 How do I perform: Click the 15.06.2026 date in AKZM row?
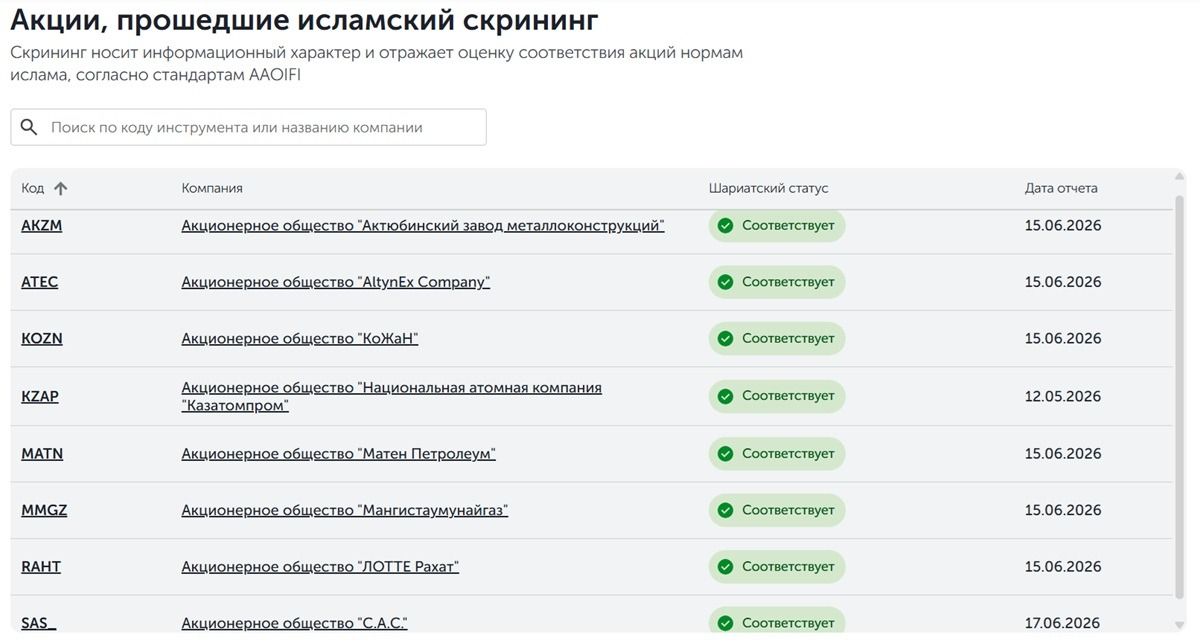(1063, 226)
